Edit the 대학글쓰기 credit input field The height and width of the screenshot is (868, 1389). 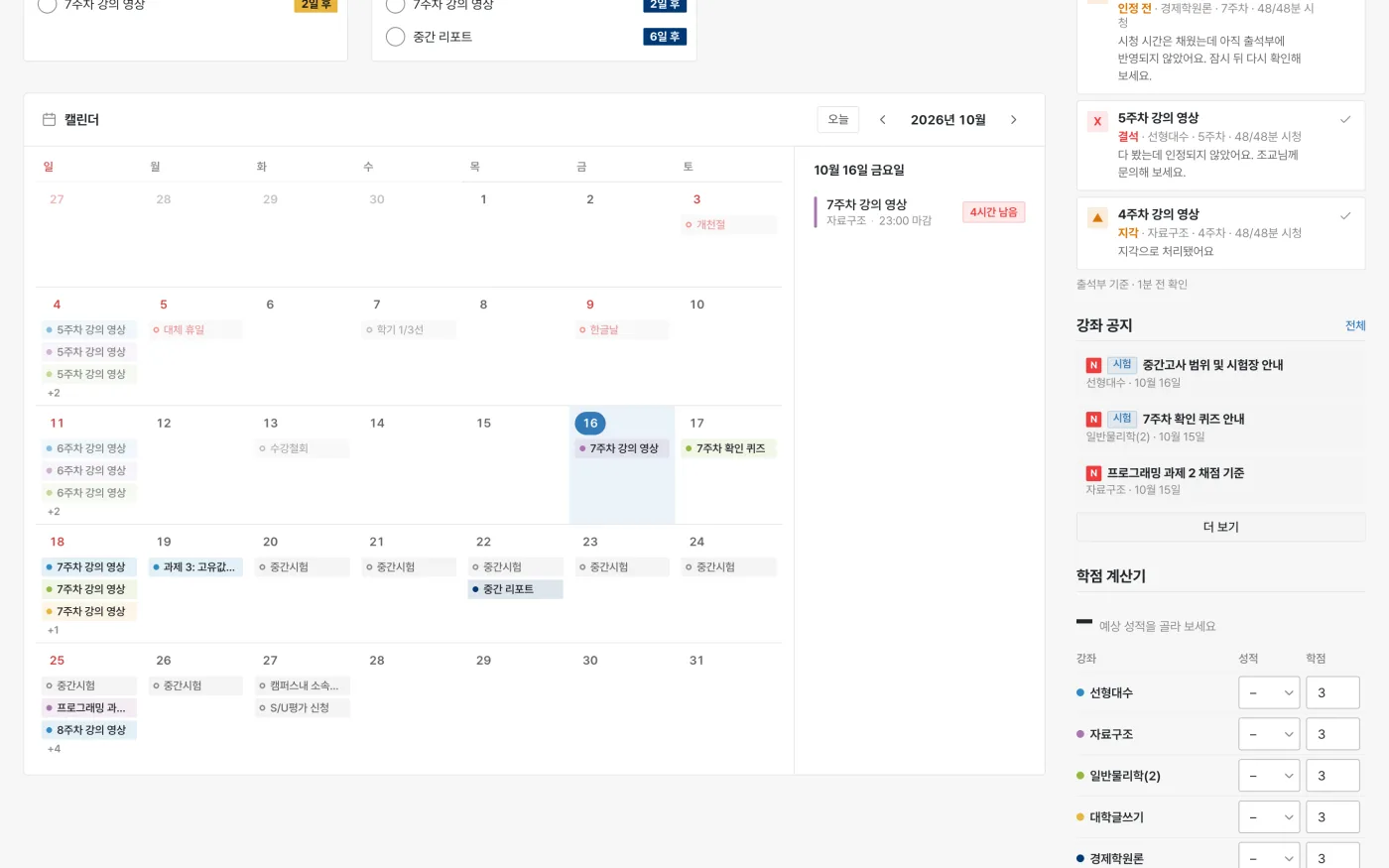point(1332,817)
